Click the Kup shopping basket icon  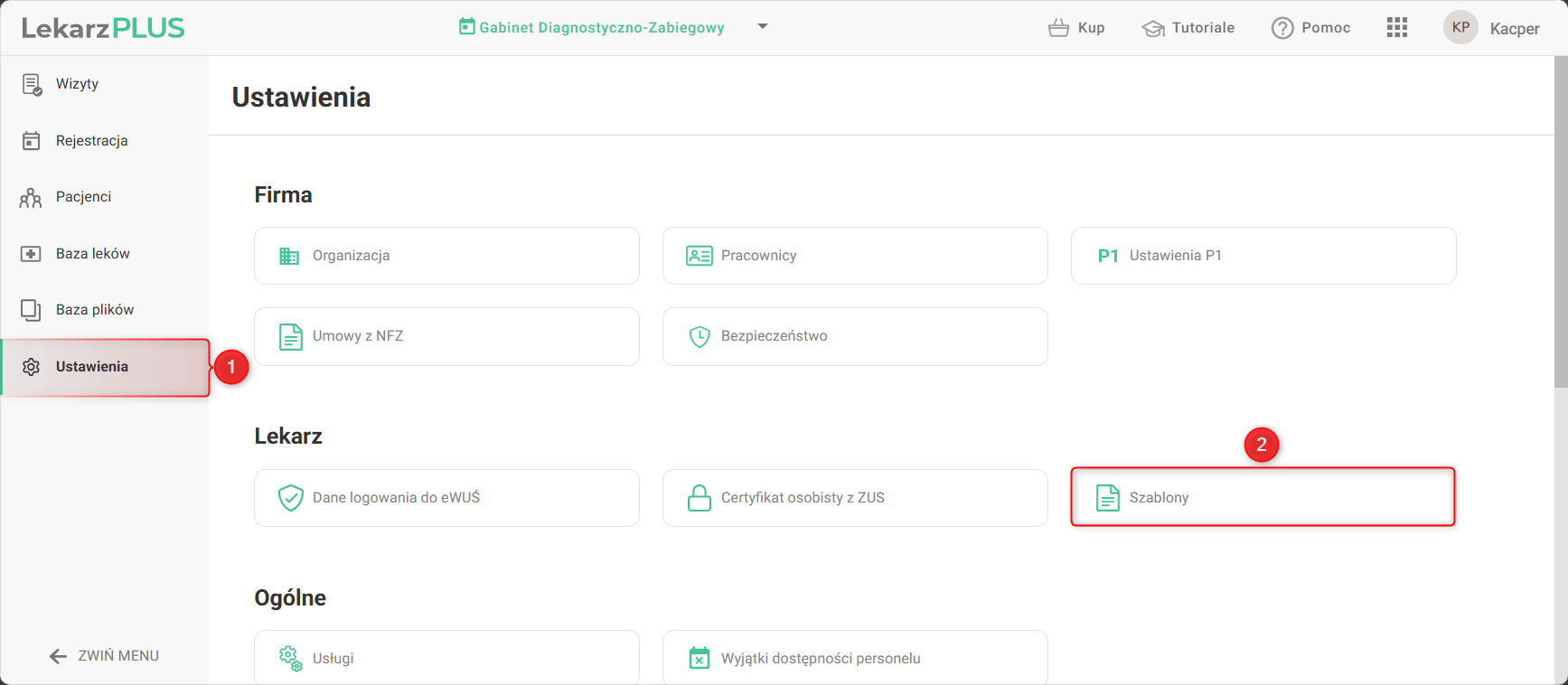pos(1058,28)
